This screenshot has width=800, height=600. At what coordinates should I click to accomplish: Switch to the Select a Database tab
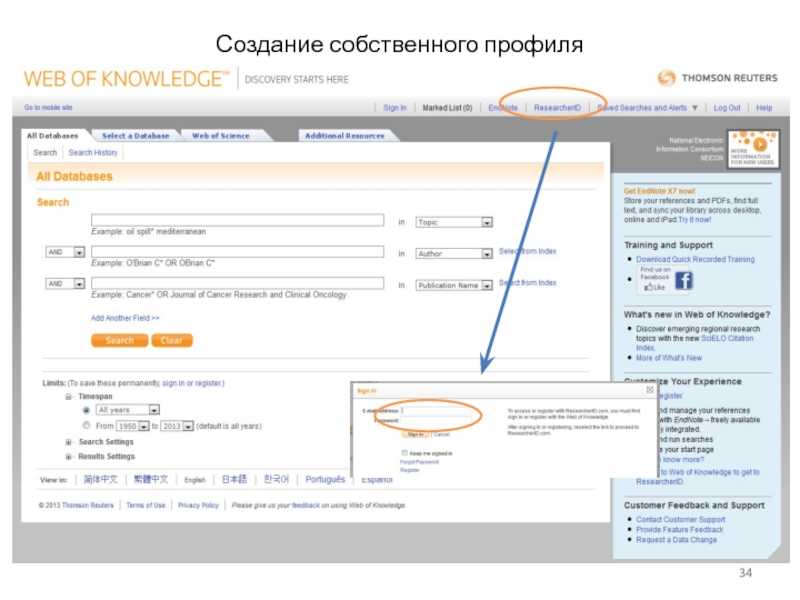coord(135,136)
